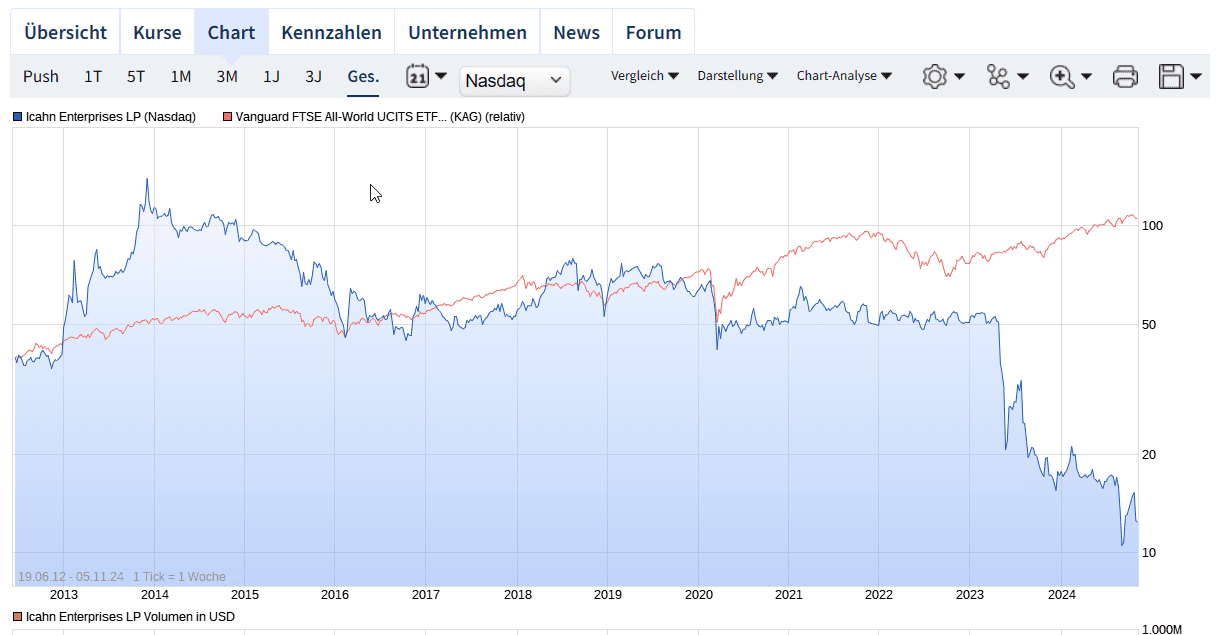The height and width of the screenshot is (635, 1230).
Task: Switch to the Kurse tab
Action: coord(157,32)
